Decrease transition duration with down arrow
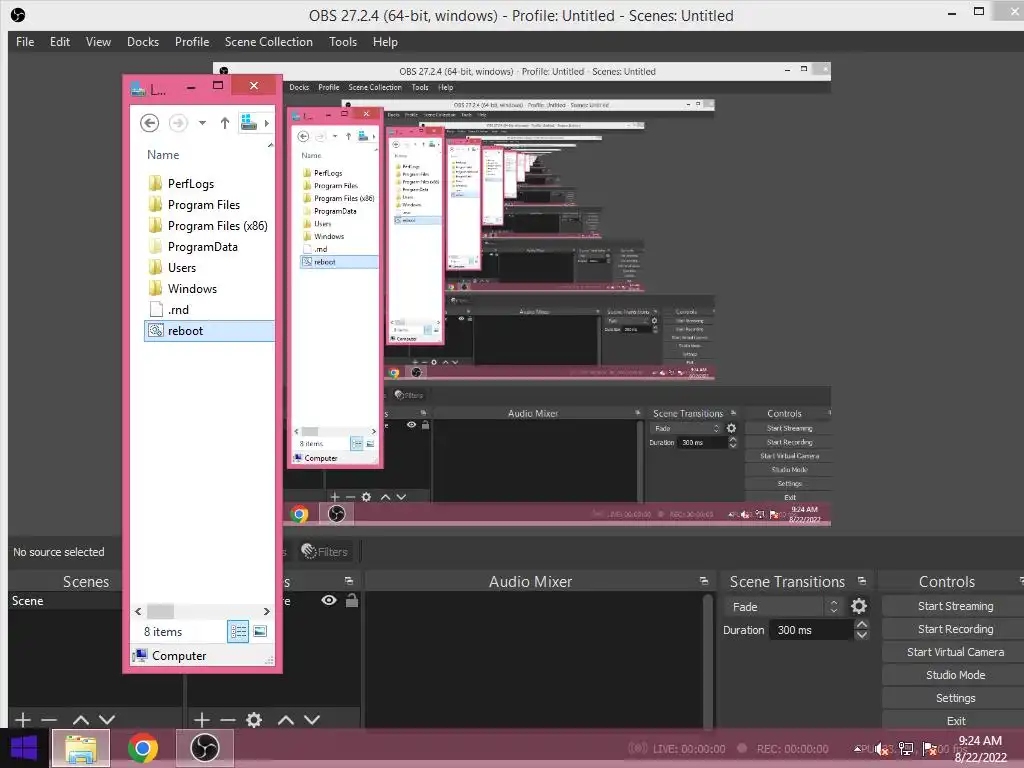 862,635
